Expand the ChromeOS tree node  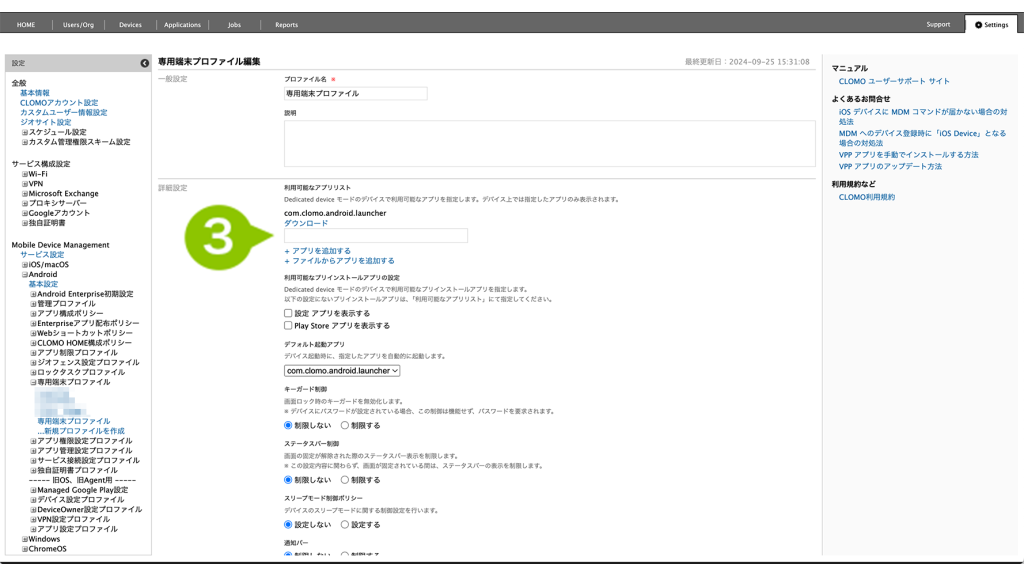[x=25, y=549]
